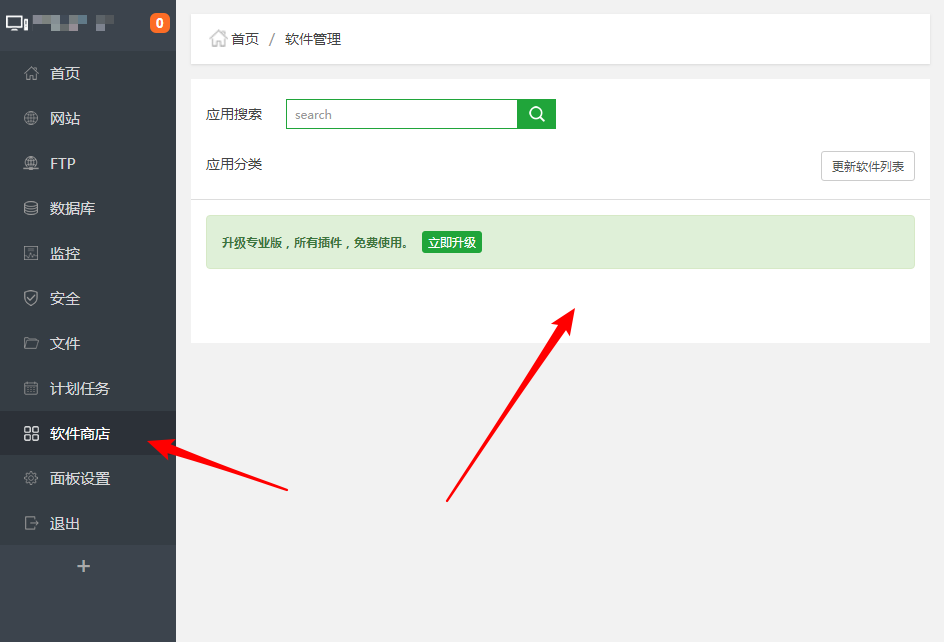
Task: Select the 计划任务 schedule icon
Action: point(30,388)
